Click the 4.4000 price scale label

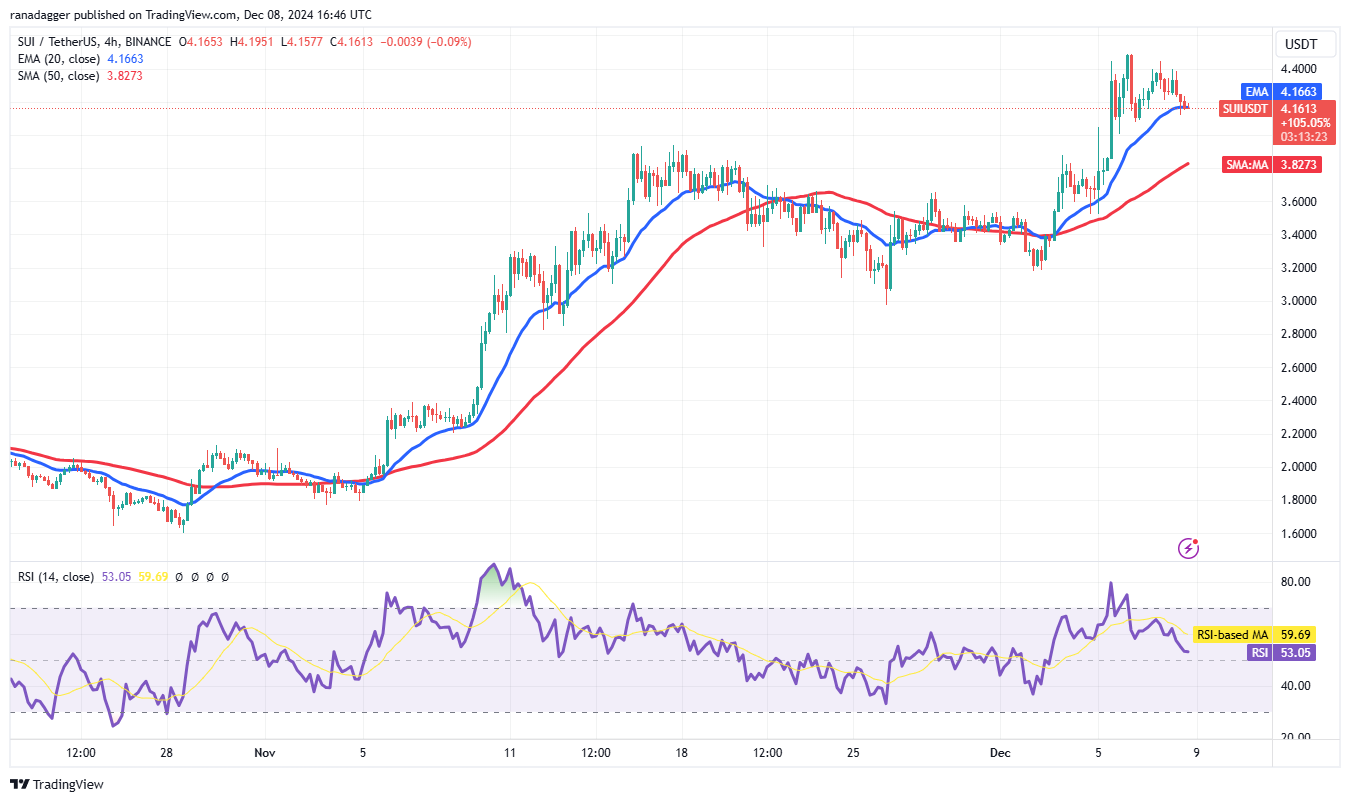[1298, 69]
